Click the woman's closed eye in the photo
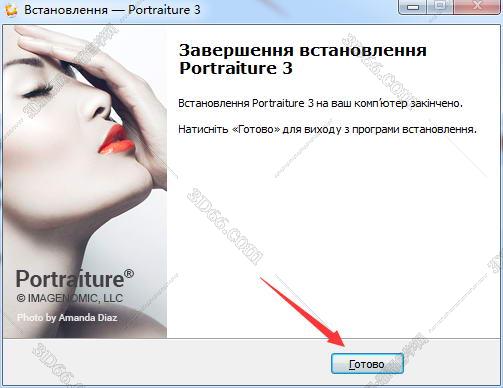 tap(38, 91)
